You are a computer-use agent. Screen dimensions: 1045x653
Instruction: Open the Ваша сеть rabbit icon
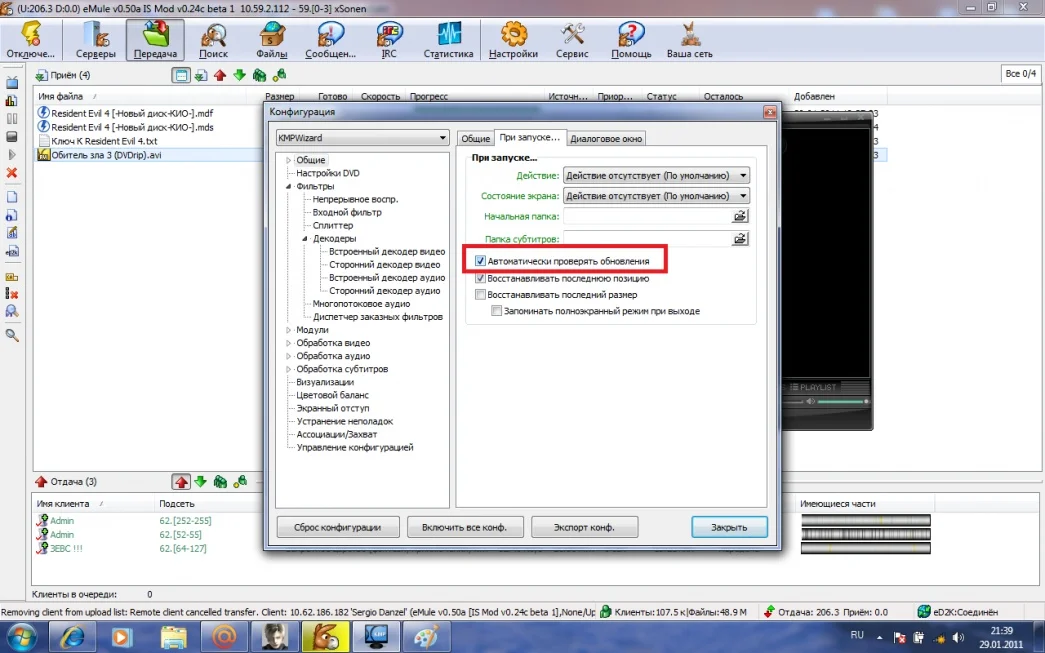click(x=689, y=40)
